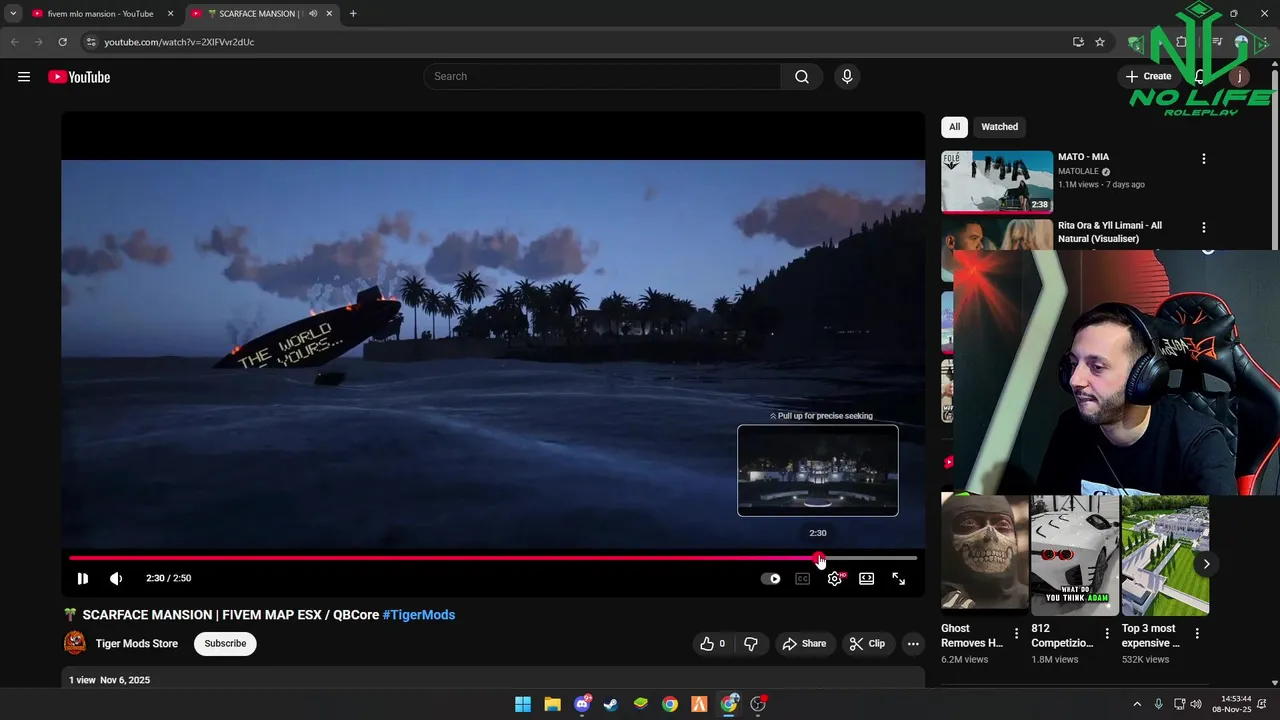Open the YouTube guide hamburger menu

coord(24,77)
